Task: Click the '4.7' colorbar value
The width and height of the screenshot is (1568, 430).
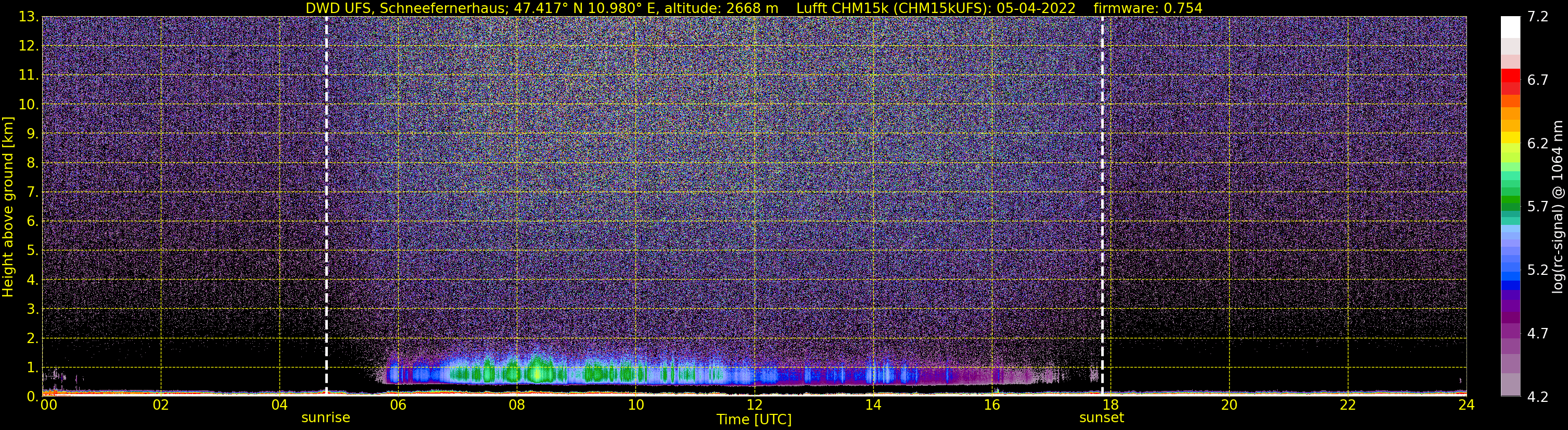Action: click(x=1538, y=334)
